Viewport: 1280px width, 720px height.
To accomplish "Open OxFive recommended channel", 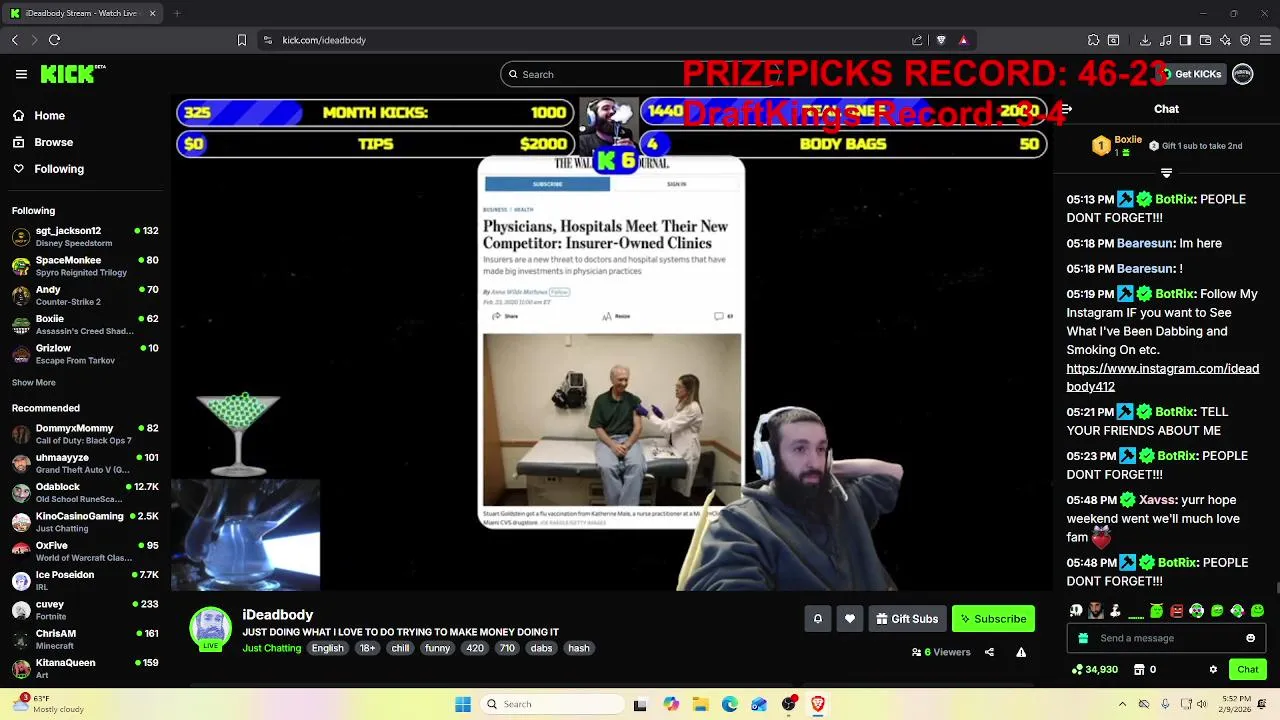I will point(86,551).
